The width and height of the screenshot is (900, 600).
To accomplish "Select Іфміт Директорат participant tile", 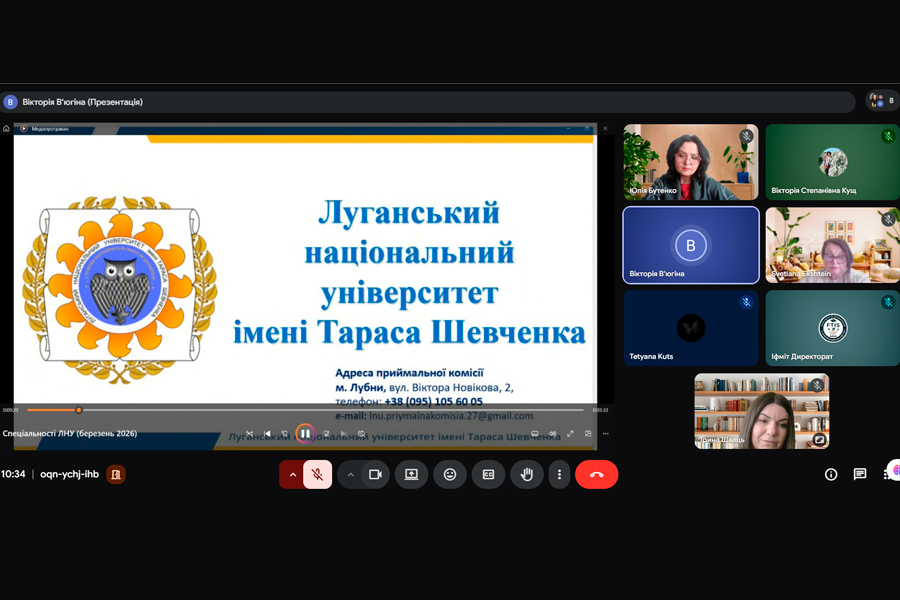I will tap(833, 328).
